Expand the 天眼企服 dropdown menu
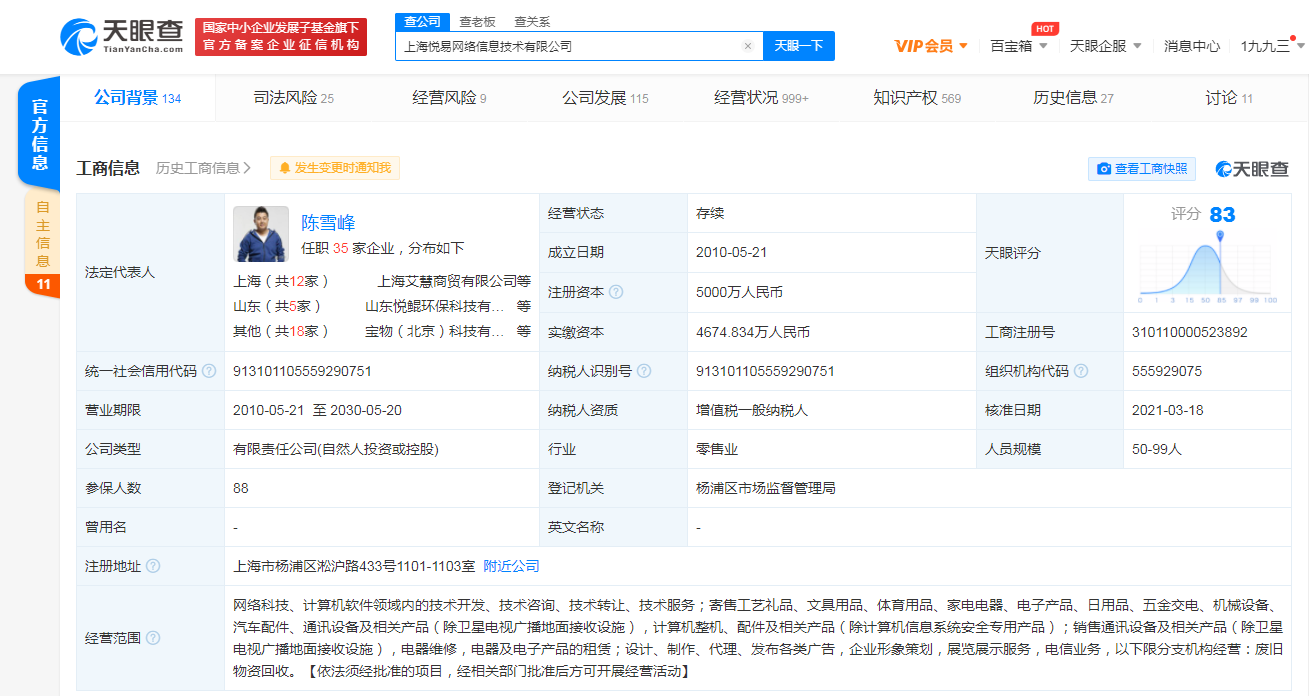The width and height of the screenshot is (1309, 696). click(x=1106, y=46)
